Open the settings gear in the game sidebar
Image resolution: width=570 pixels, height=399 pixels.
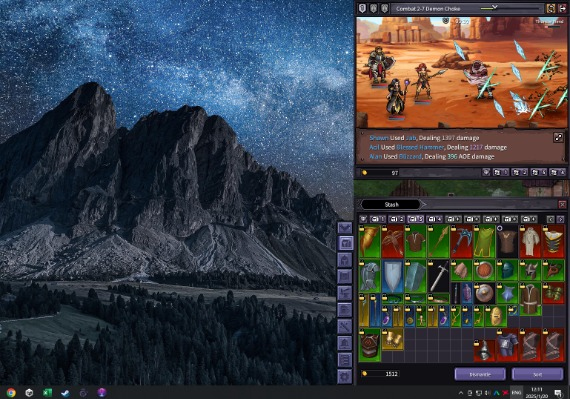coord(345,376)
